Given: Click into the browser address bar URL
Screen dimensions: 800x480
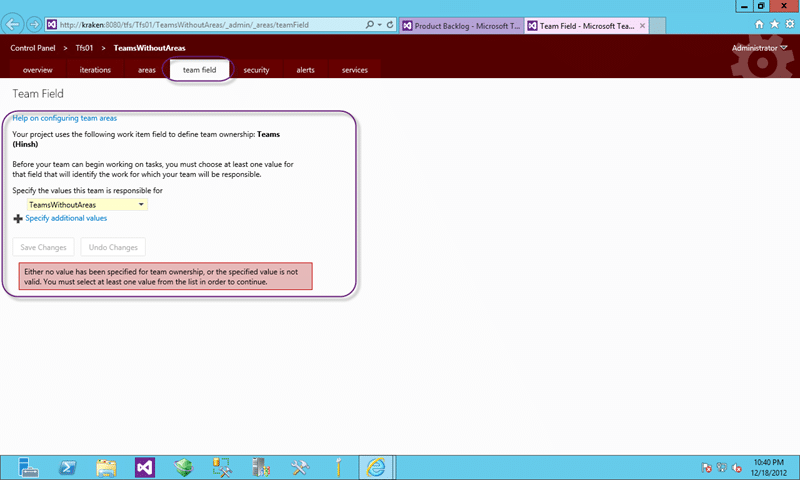Looking at the screenshot, I should [184, 24].
